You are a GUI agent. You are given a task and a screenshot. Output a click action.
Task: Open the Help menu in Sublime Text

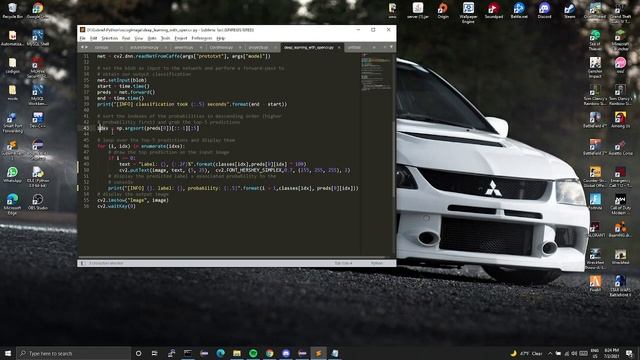(221, 38)
